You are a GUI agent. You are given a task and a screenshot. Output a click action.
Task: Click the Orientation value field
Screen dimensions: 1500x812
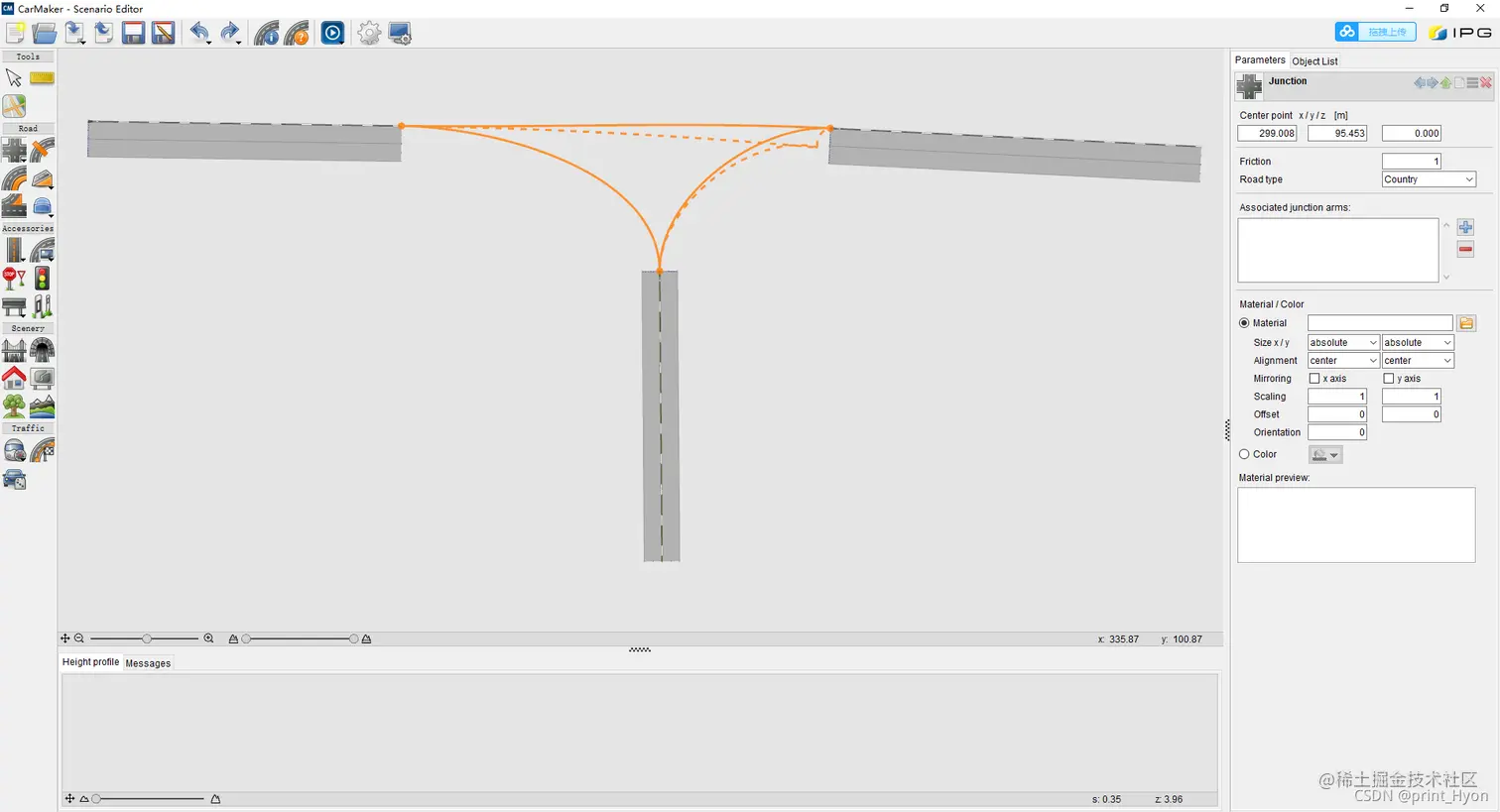pyautogui.click(x=1337, y=432)
